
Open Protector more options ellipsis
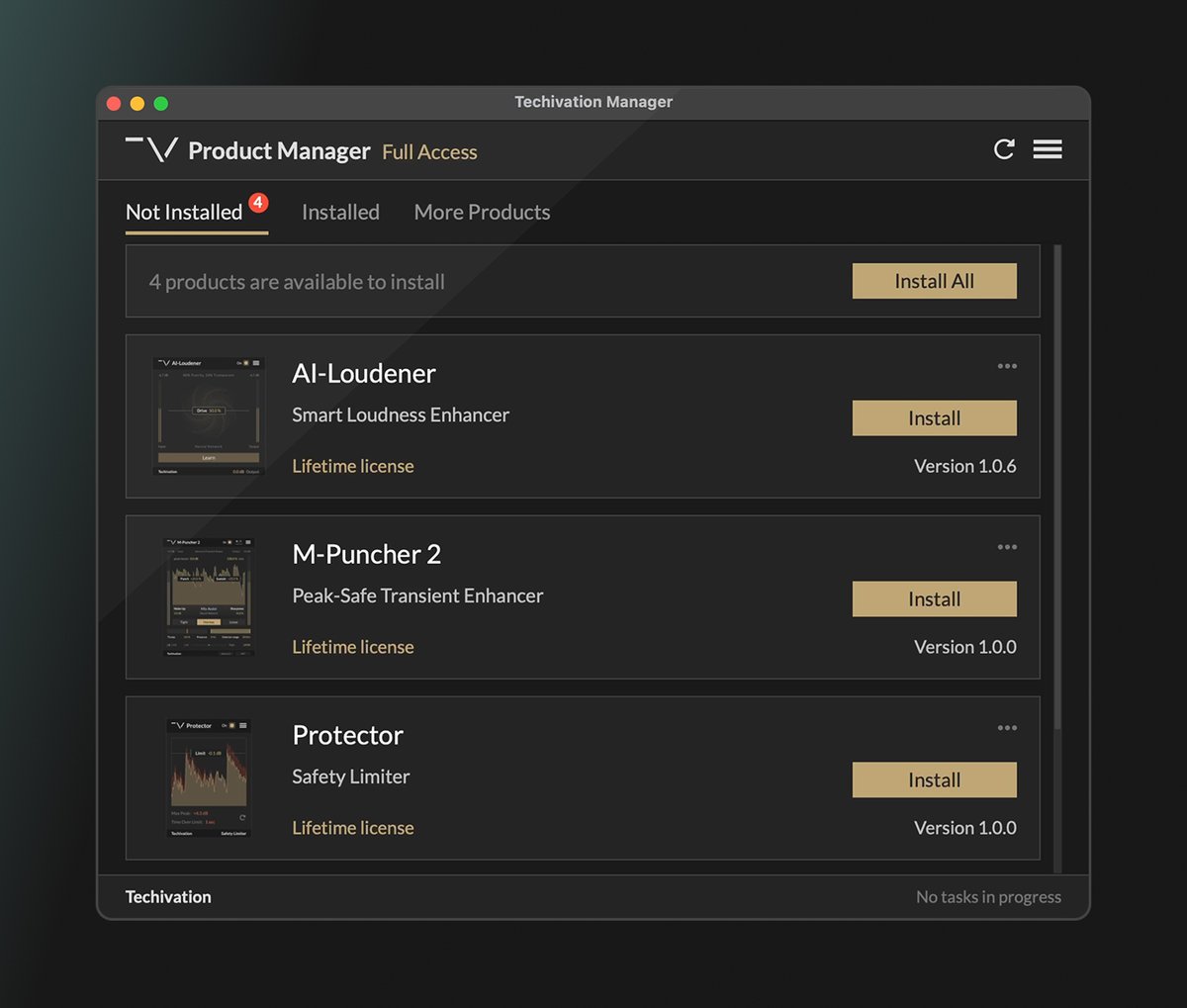coord(1007,728)
